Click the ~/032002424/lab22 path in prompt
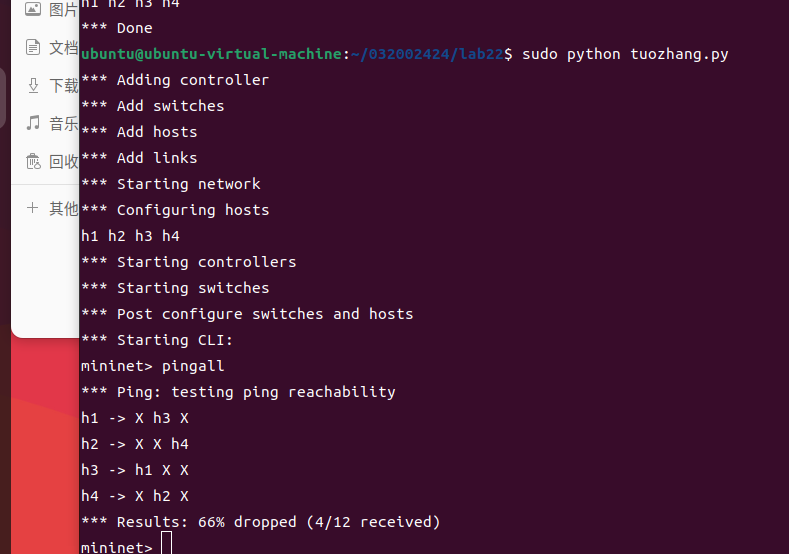 pyautogui.click(x=427, y=54)
